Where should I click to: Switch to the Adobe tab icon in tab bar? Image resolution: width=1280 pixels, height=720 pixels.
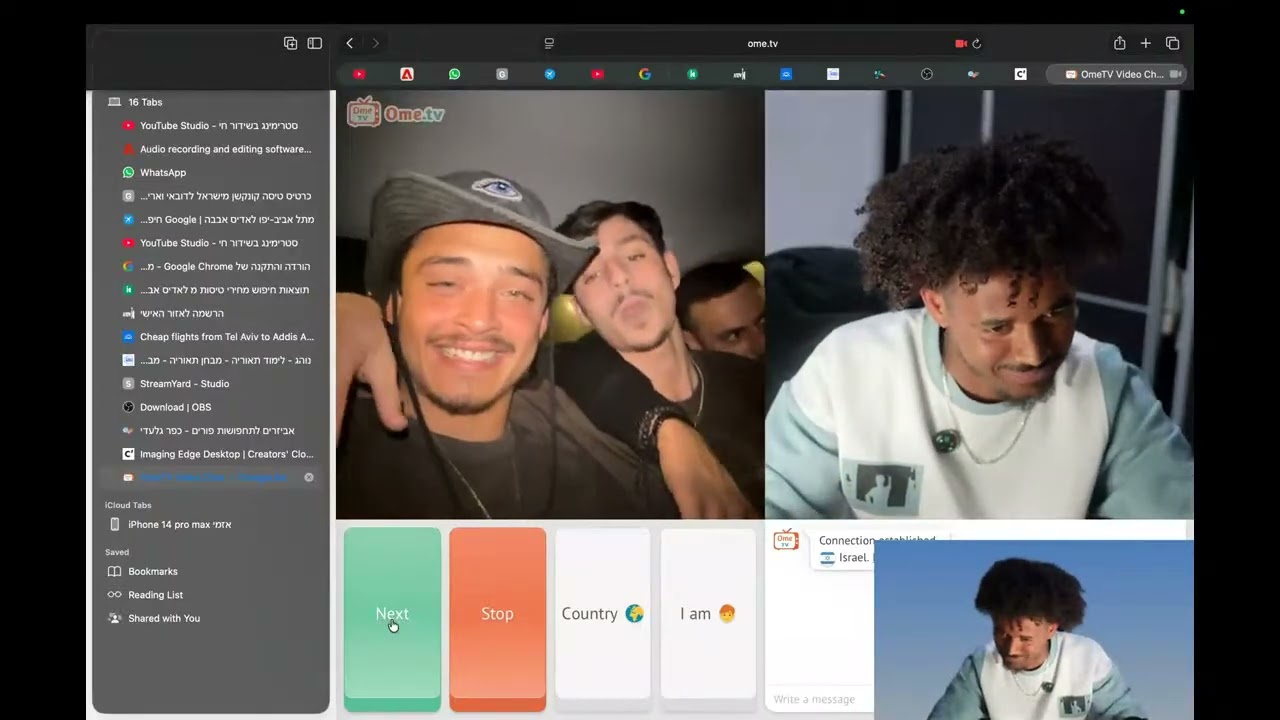click(407, 74)
